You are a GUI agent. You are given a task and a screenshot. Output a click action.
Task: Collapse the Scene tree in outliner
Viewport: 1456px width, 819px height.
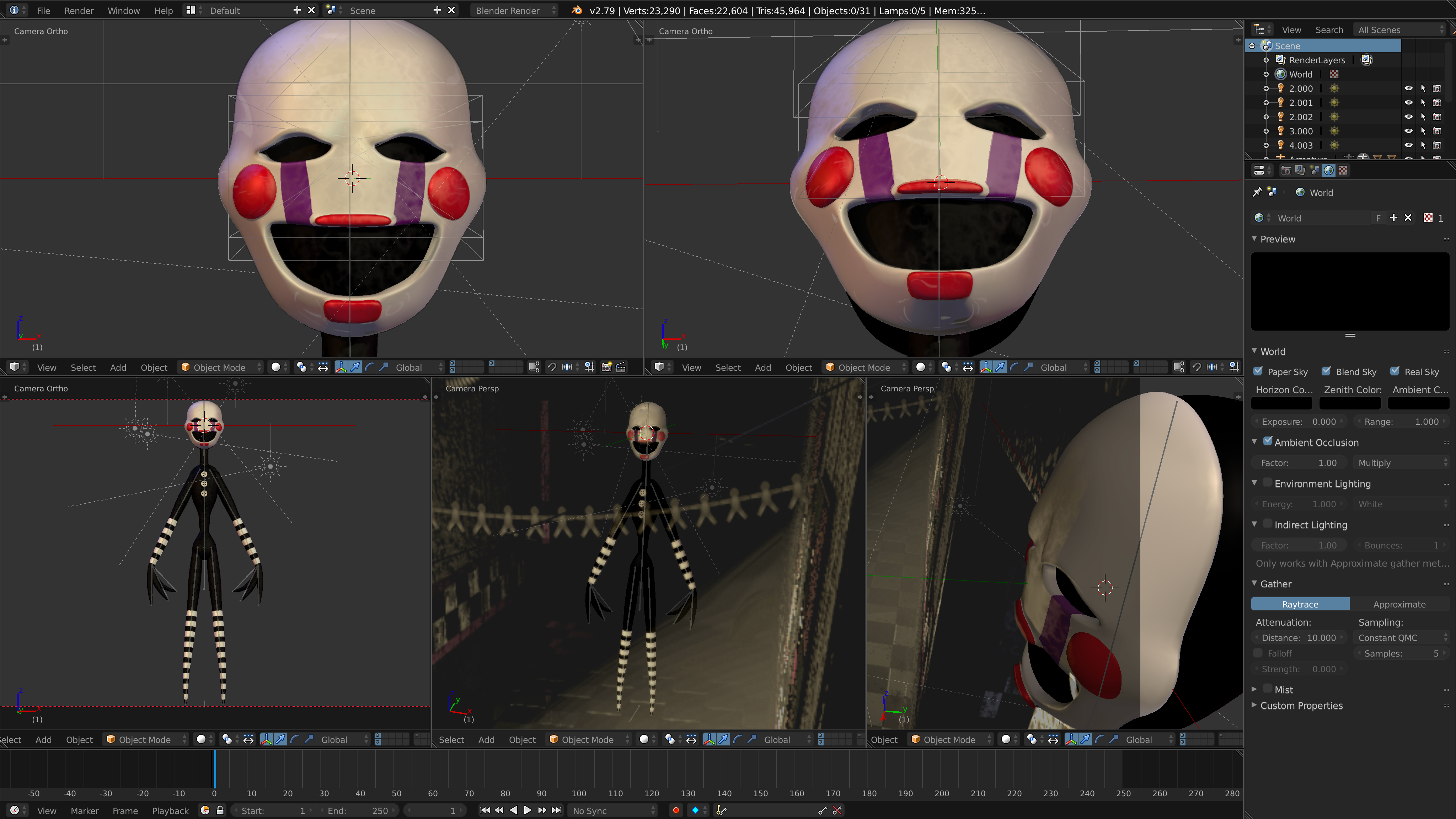click(x=1252, y=46)
